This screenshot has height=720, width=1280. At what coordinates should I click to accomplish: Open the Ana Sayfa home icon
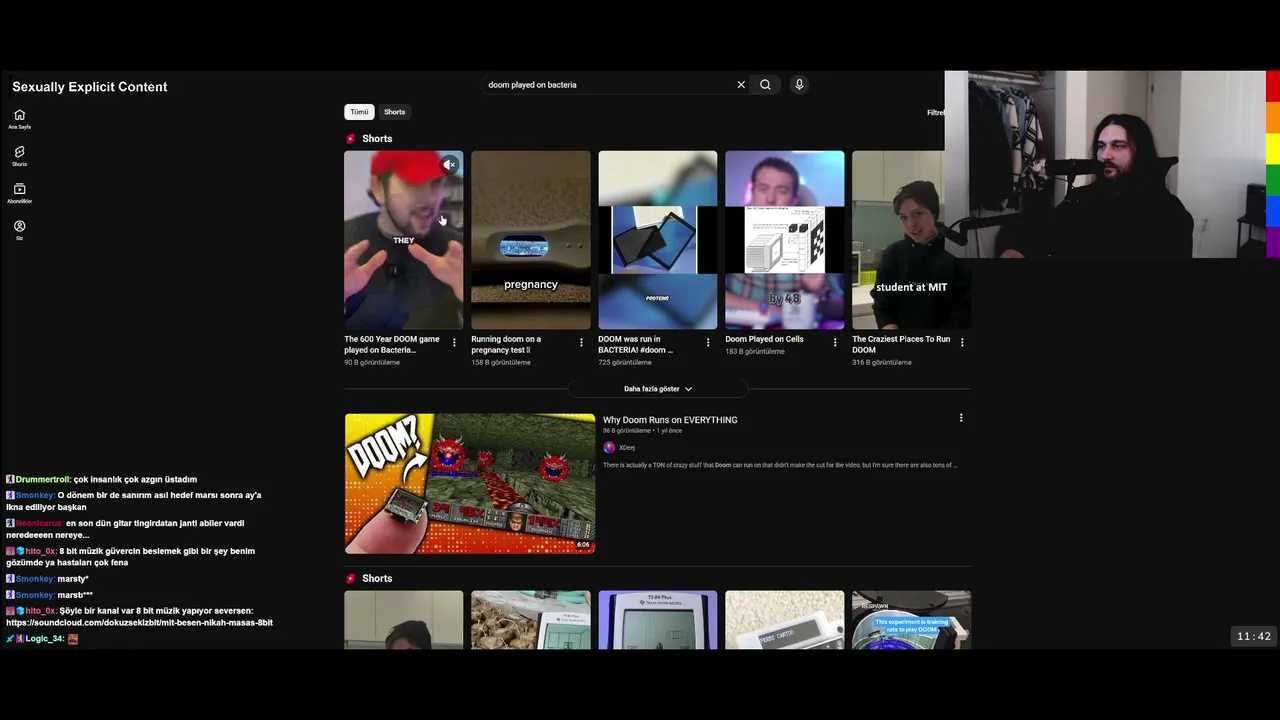tap(19, 118)
